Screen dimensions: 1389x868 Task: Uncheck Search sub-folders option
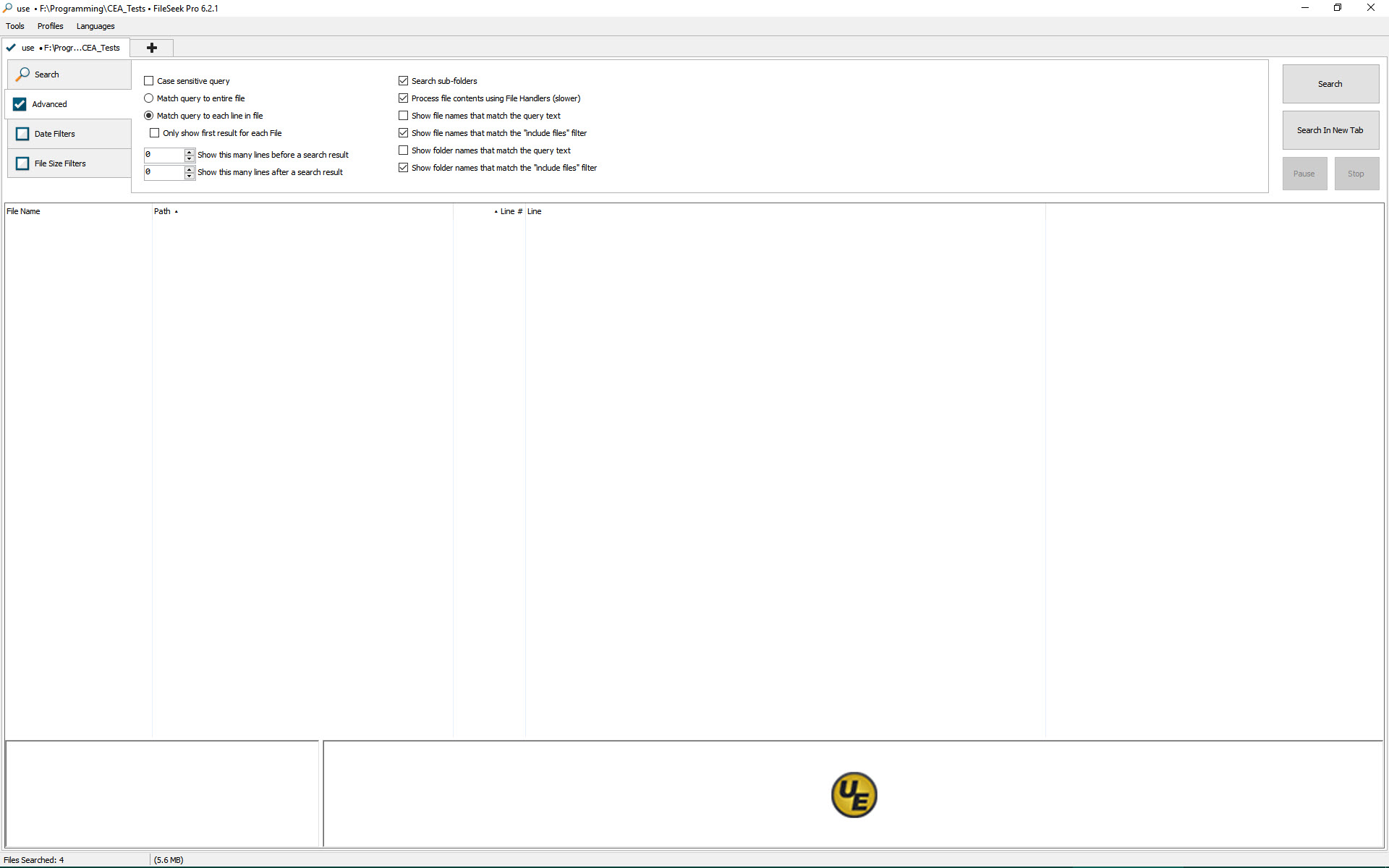(x=404, y=81)
